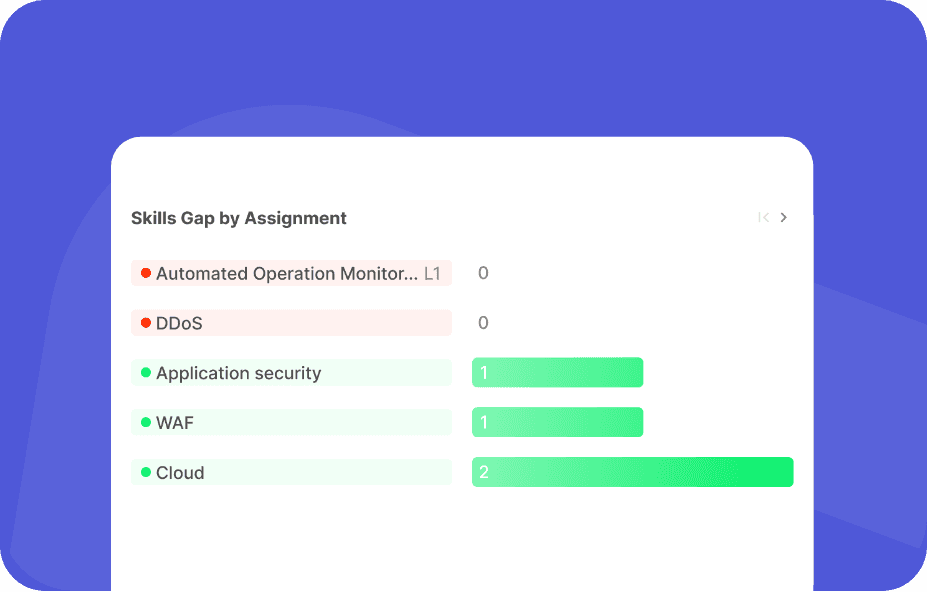Go to next page using right chevron

tap(783, 218)
